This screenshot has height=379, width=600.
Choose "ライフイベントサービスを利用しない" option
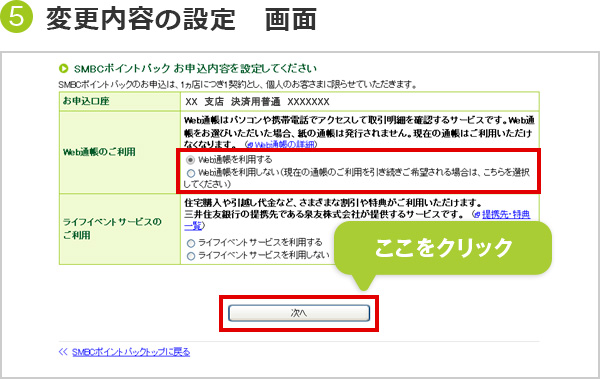(x=191, y=256)
